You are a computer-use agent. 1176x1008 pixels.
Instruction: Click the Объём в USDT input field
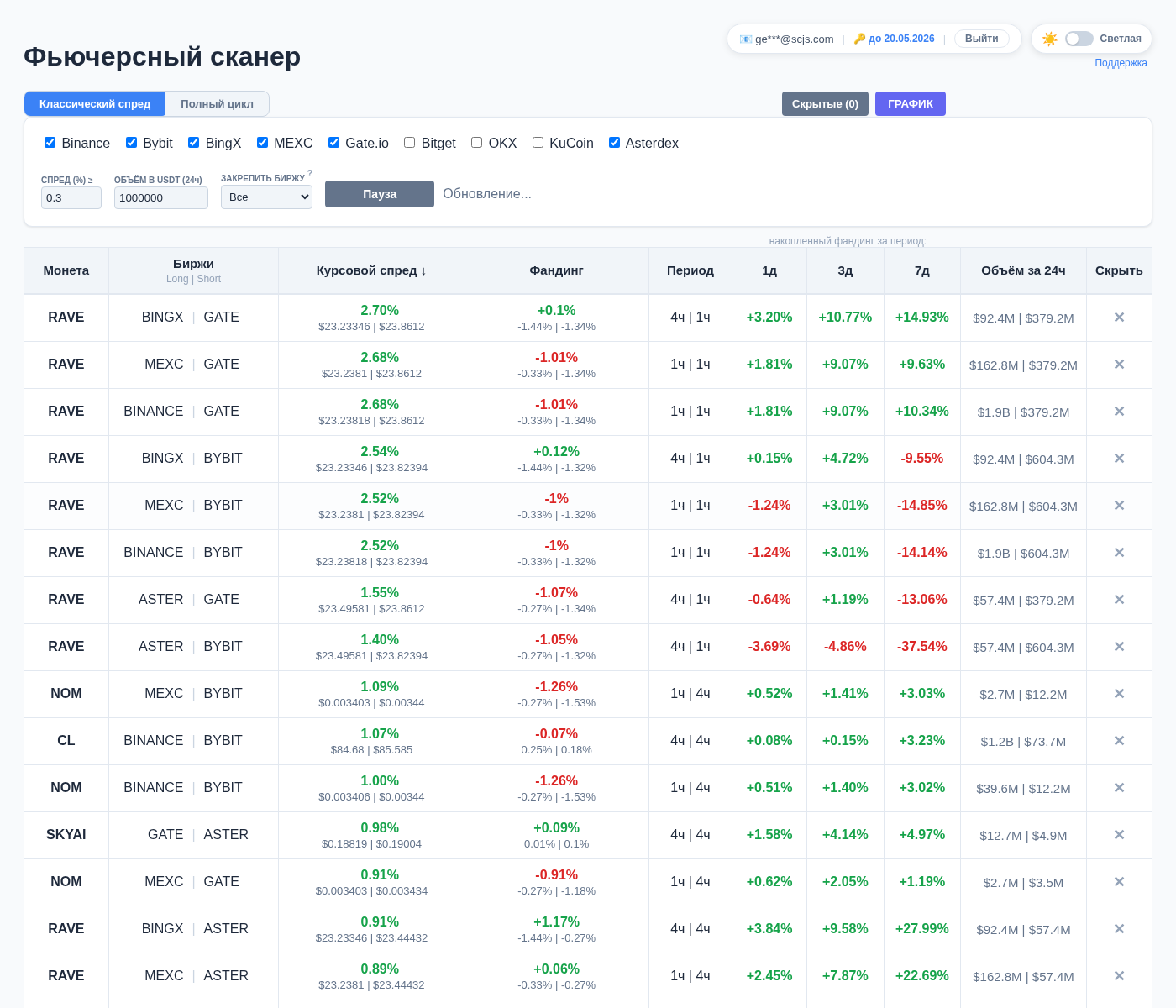[160, 197]
